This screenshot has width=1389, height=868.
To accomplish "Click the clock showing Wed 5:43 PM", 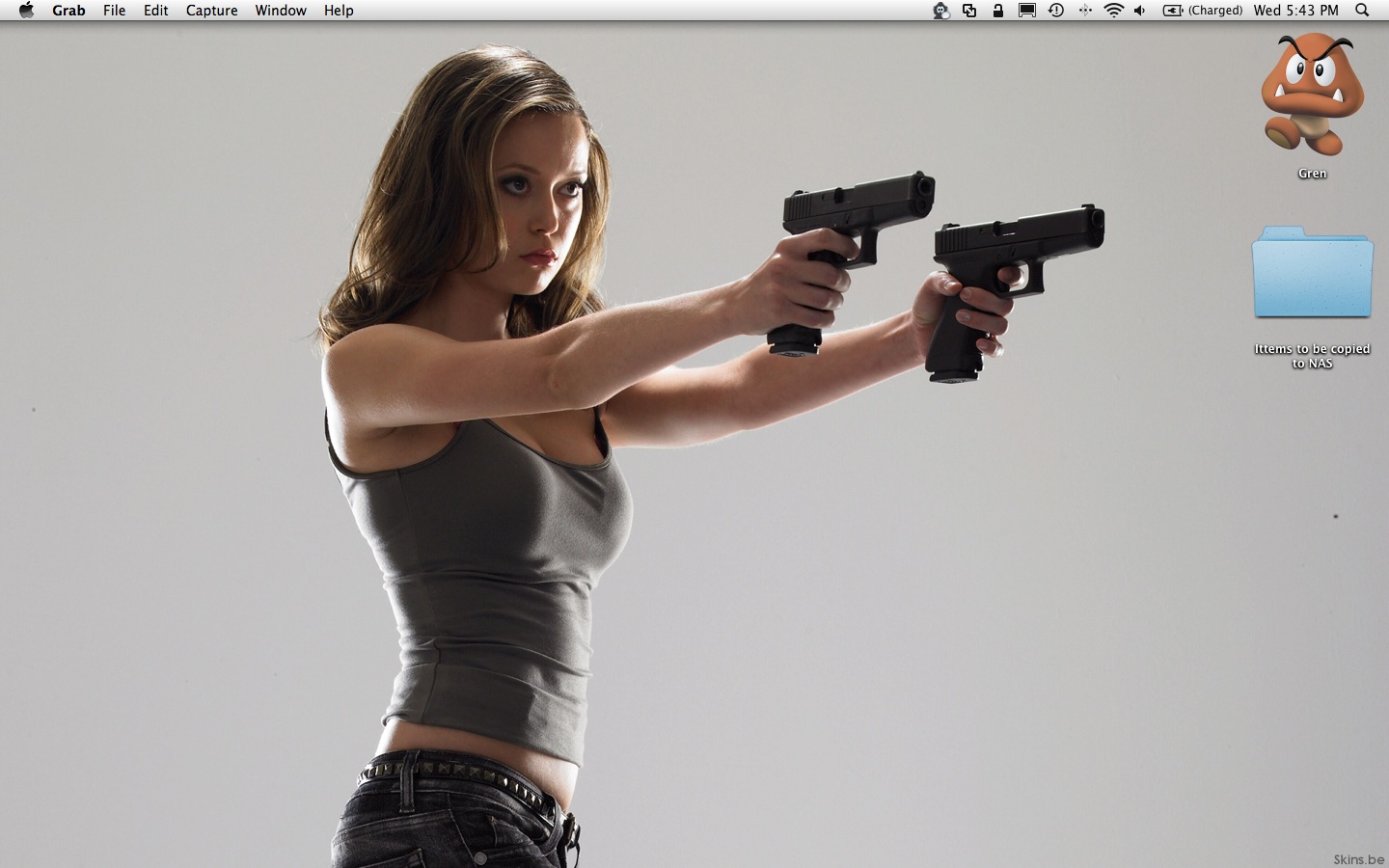I will 1295,11.
